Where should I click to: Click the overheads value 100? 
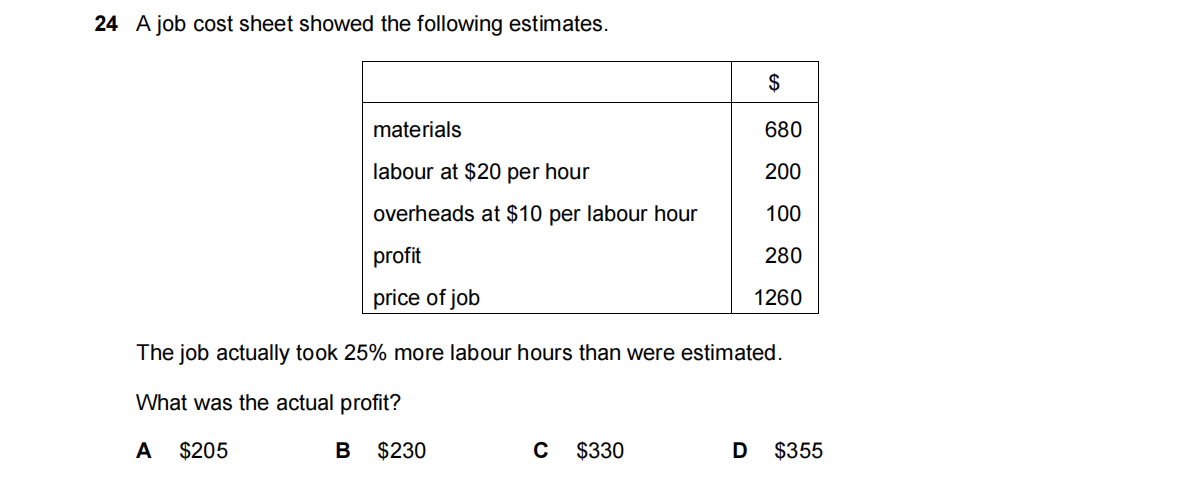782,214
